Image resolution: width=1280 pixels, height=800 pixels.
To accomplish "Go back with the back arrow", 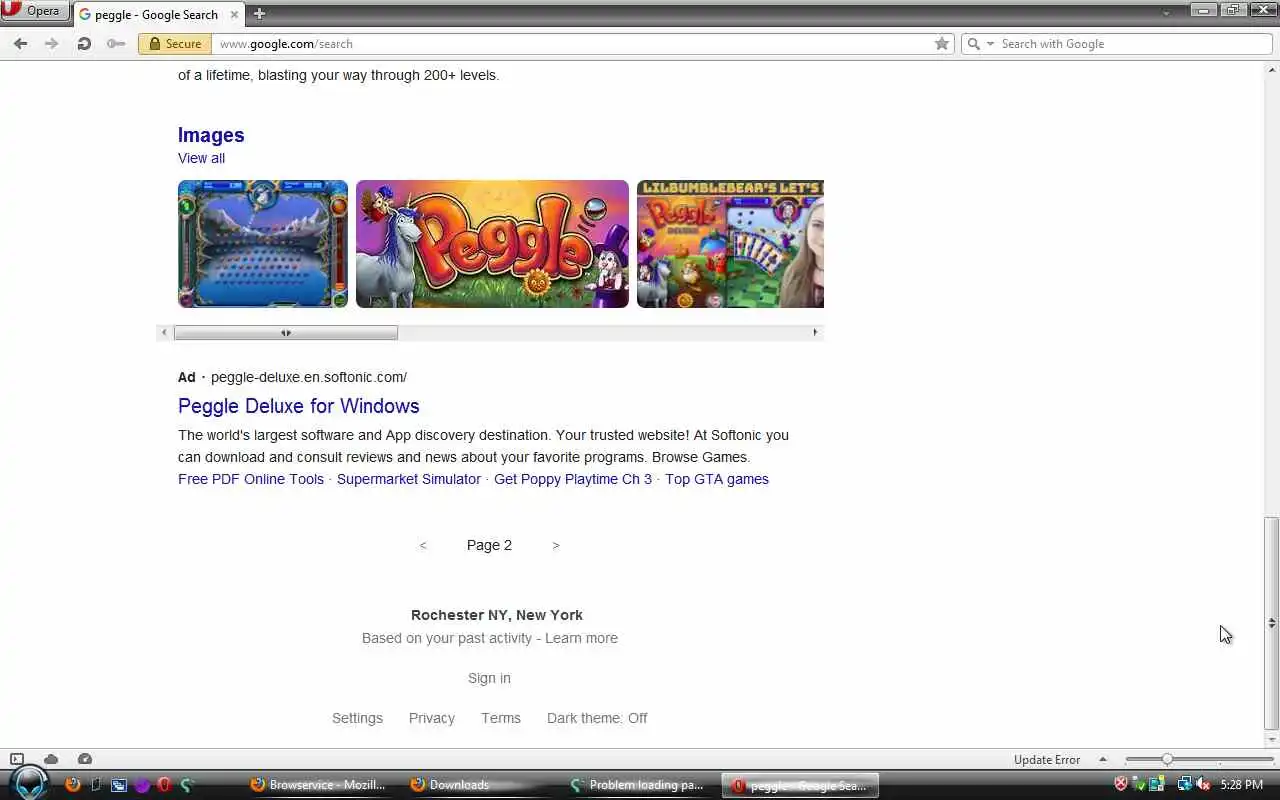I will [x=20, y=43].
